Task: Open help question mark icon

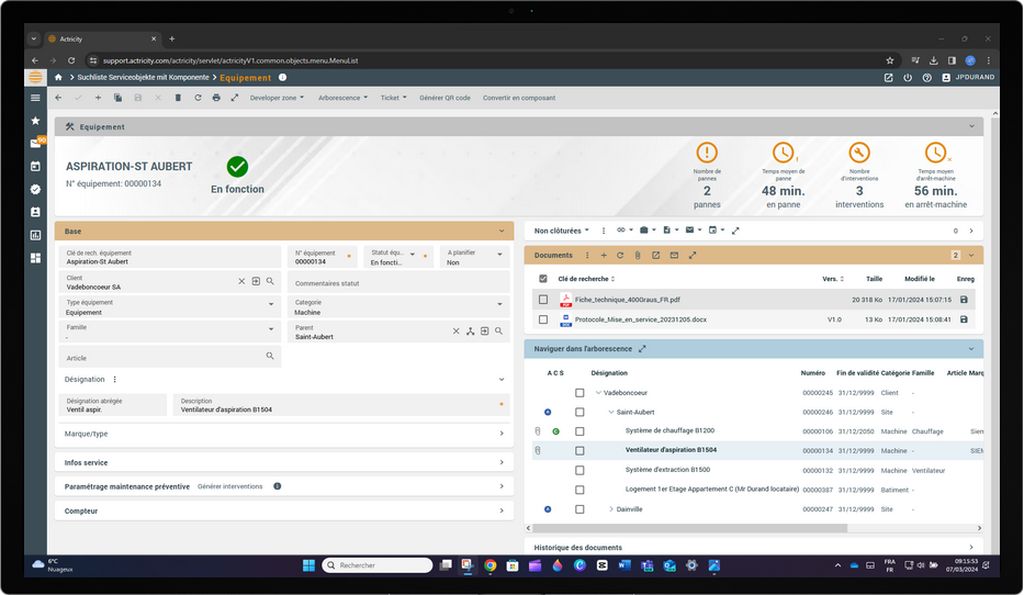Action: pos(927,77)
